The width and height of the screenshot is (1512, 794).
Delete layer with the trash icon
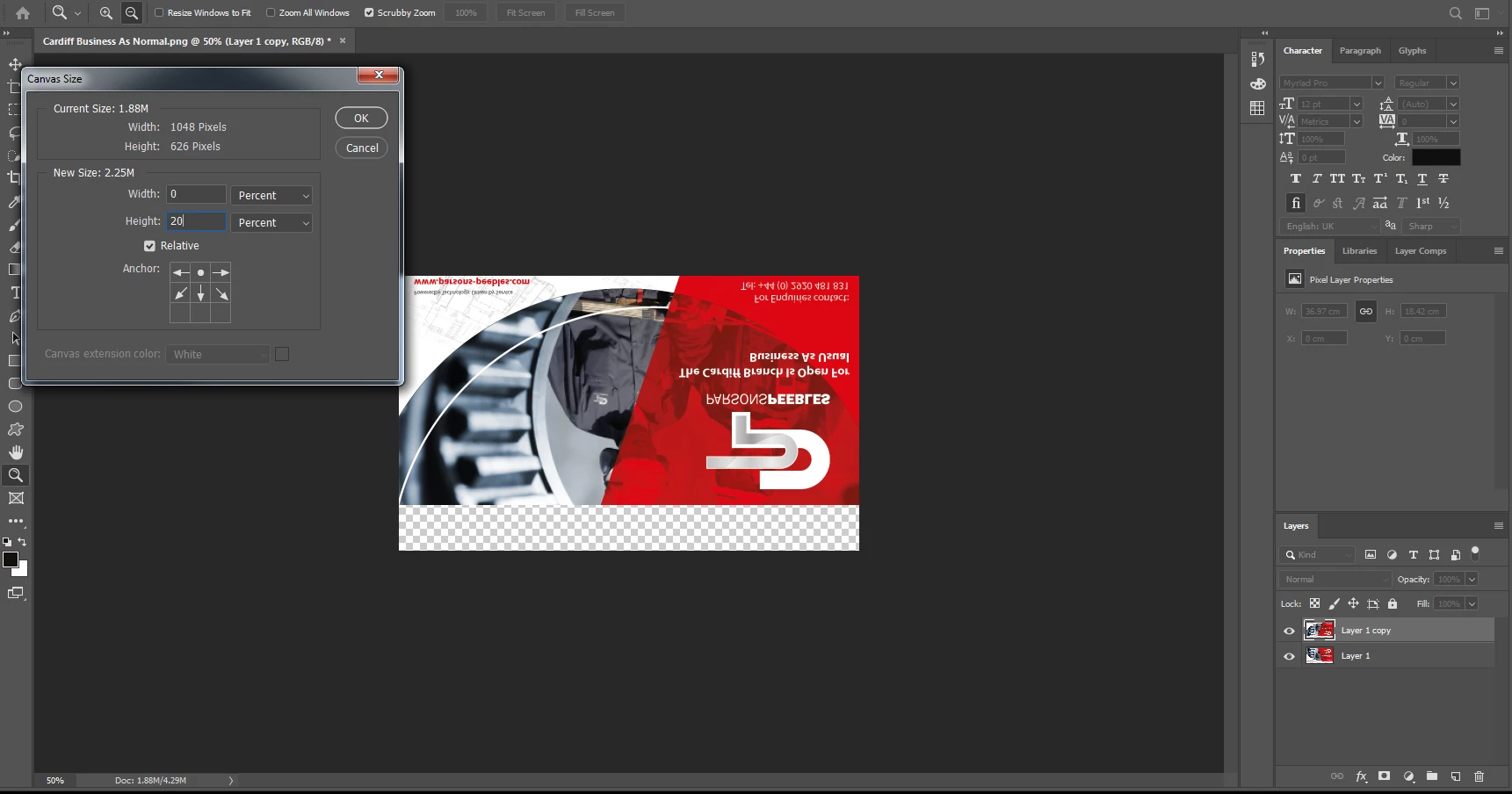(1479, 776)
